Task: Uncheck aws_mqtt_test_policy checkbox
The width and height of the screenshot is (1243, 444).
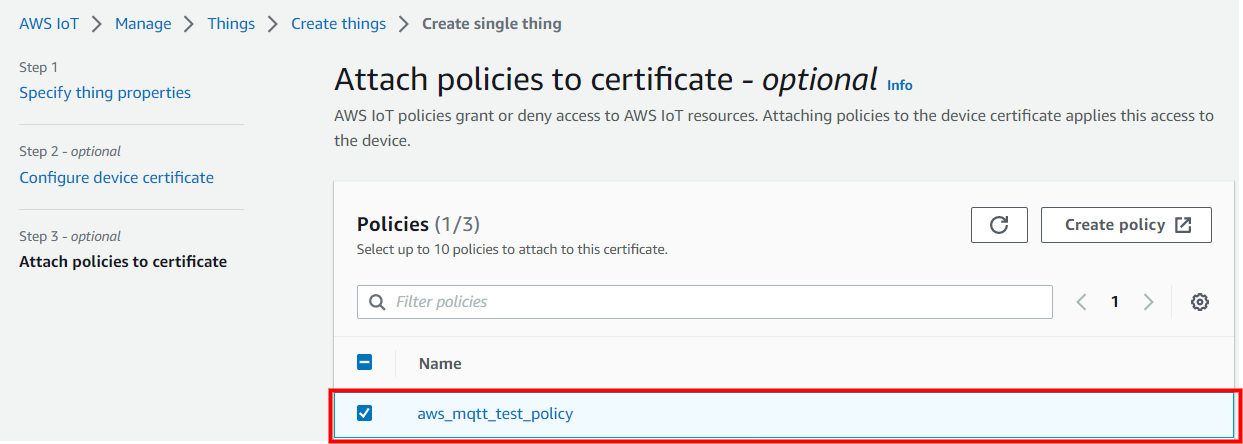Action: tap(365, 413)
